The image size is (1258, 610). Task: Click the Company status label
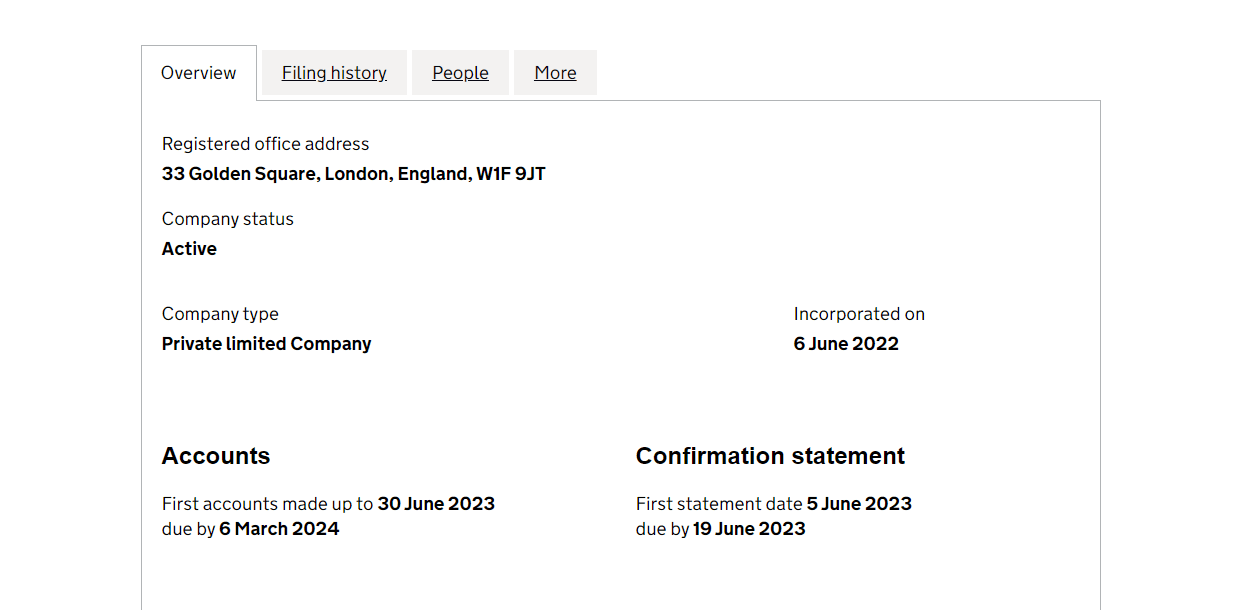(x=228, y=219)
